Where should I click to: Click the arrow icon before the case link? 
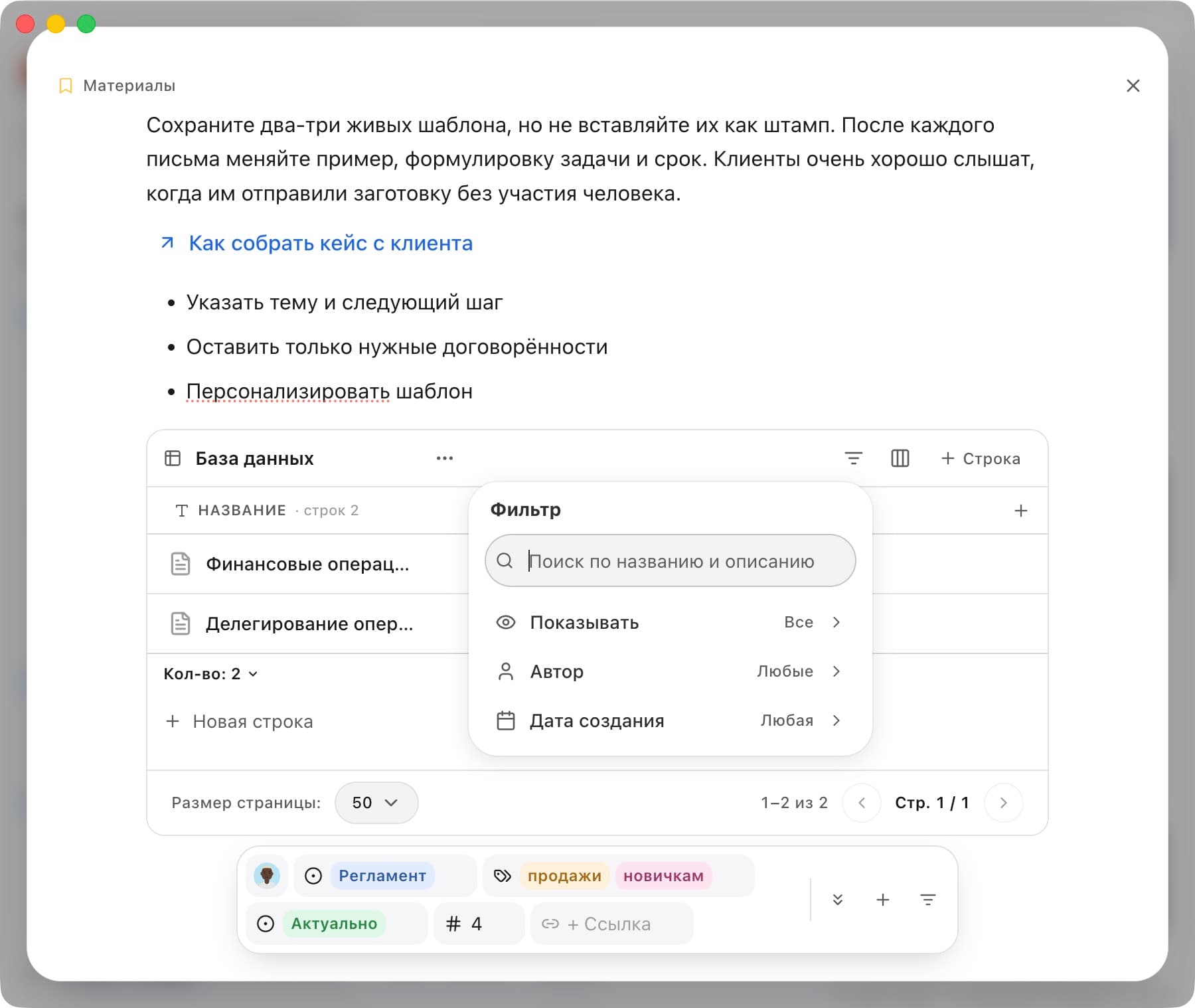pos(167,243)
